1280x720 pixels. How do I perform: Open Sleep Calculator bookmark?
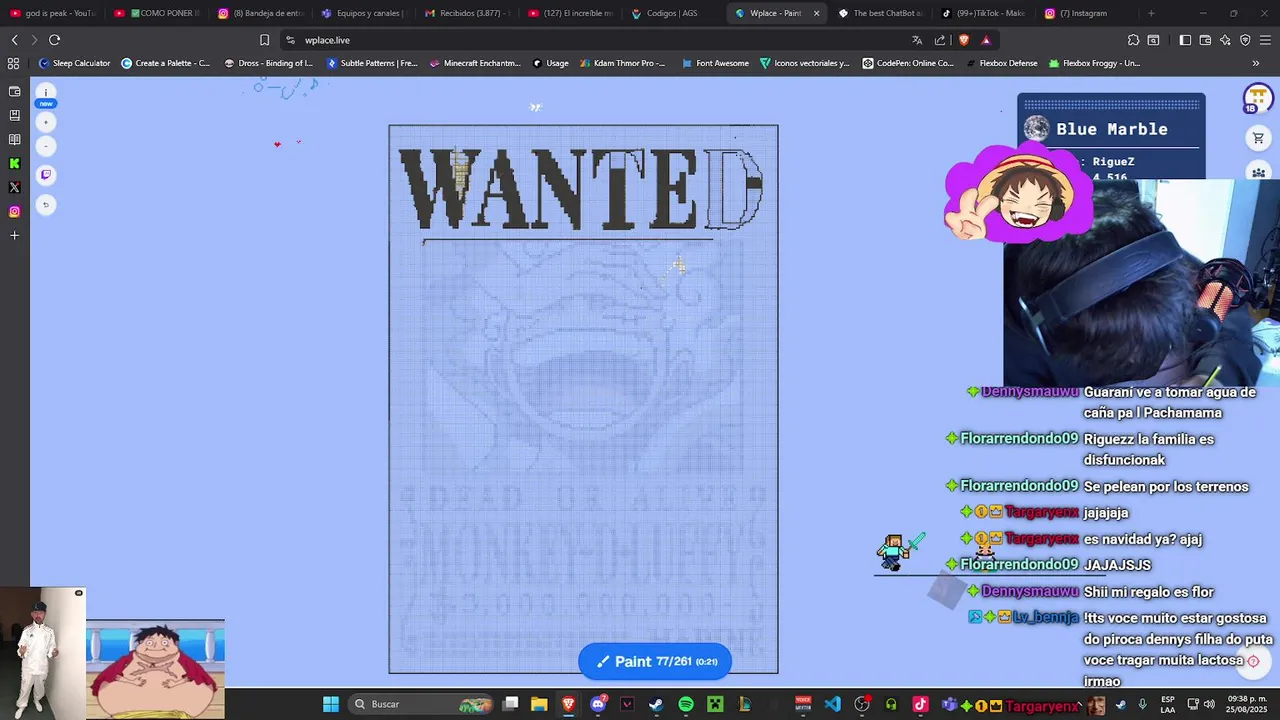click(x=74, y=63)
